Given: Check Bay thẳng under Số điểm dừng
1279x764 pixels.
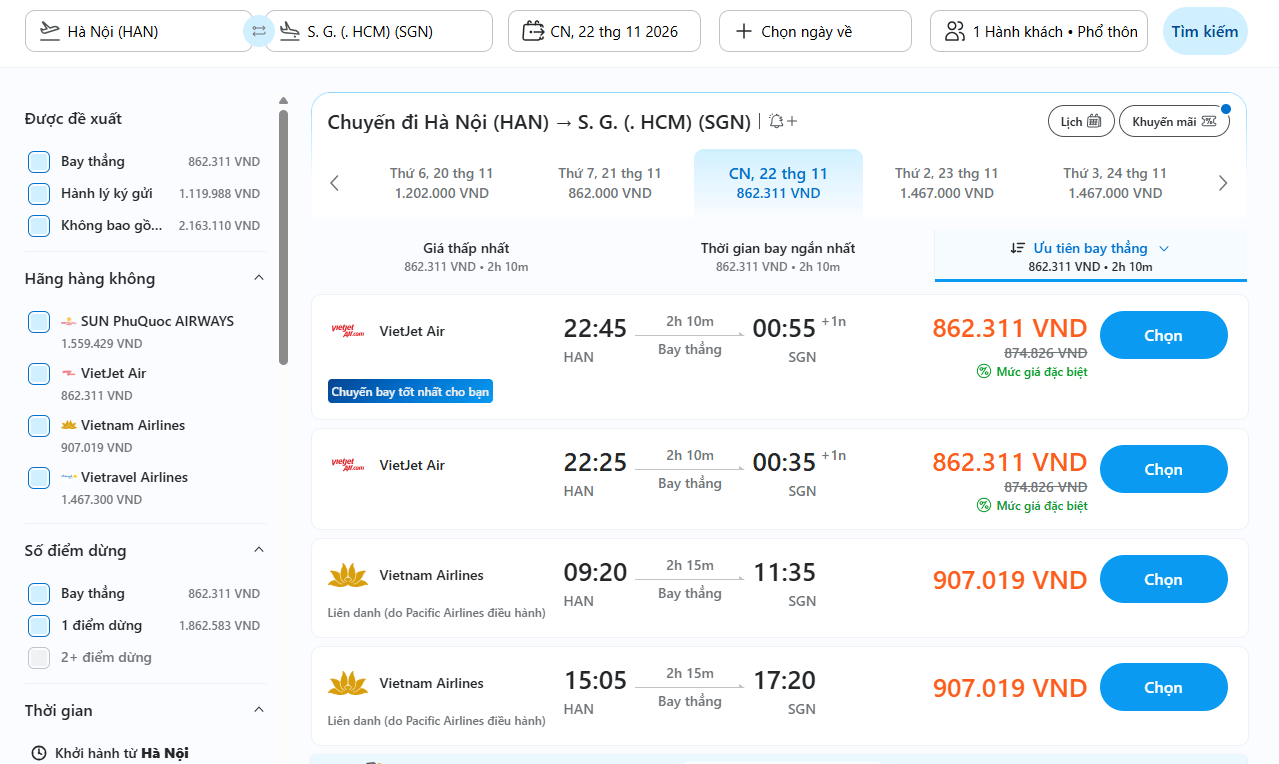Looking at the screenshot, I should pyautogui.click(x=39, y=593).
